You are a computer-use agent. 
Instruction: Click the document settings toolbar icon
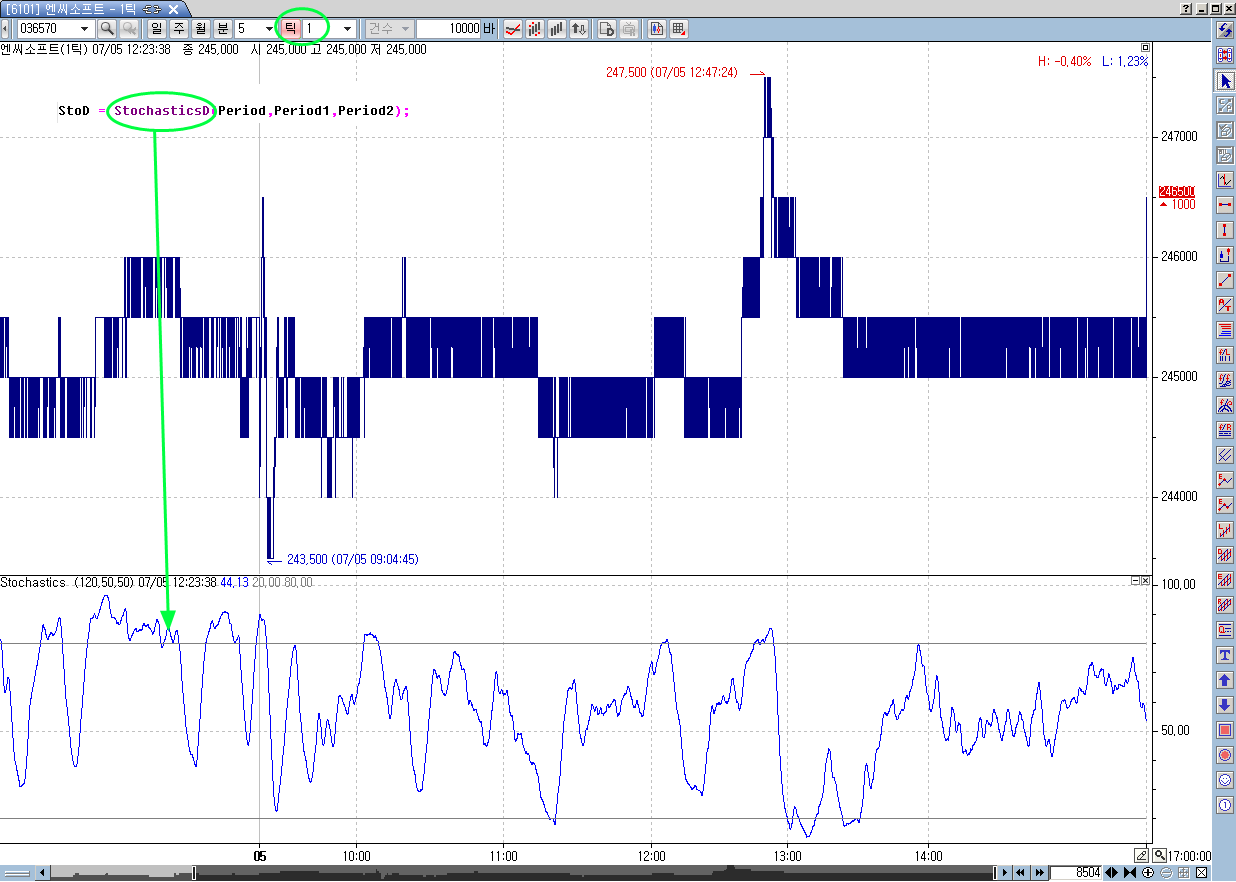pyautogui.click(x=607, y=29)
